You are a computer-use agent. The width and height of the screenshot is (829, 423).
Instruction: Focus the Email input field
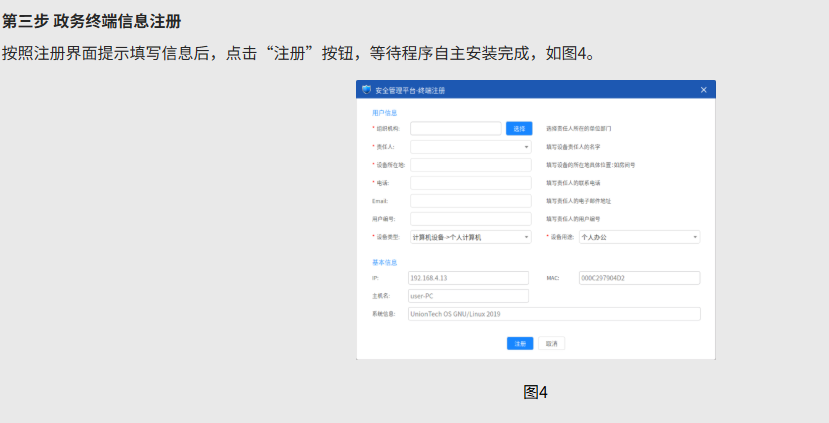(x=470, y=201)
